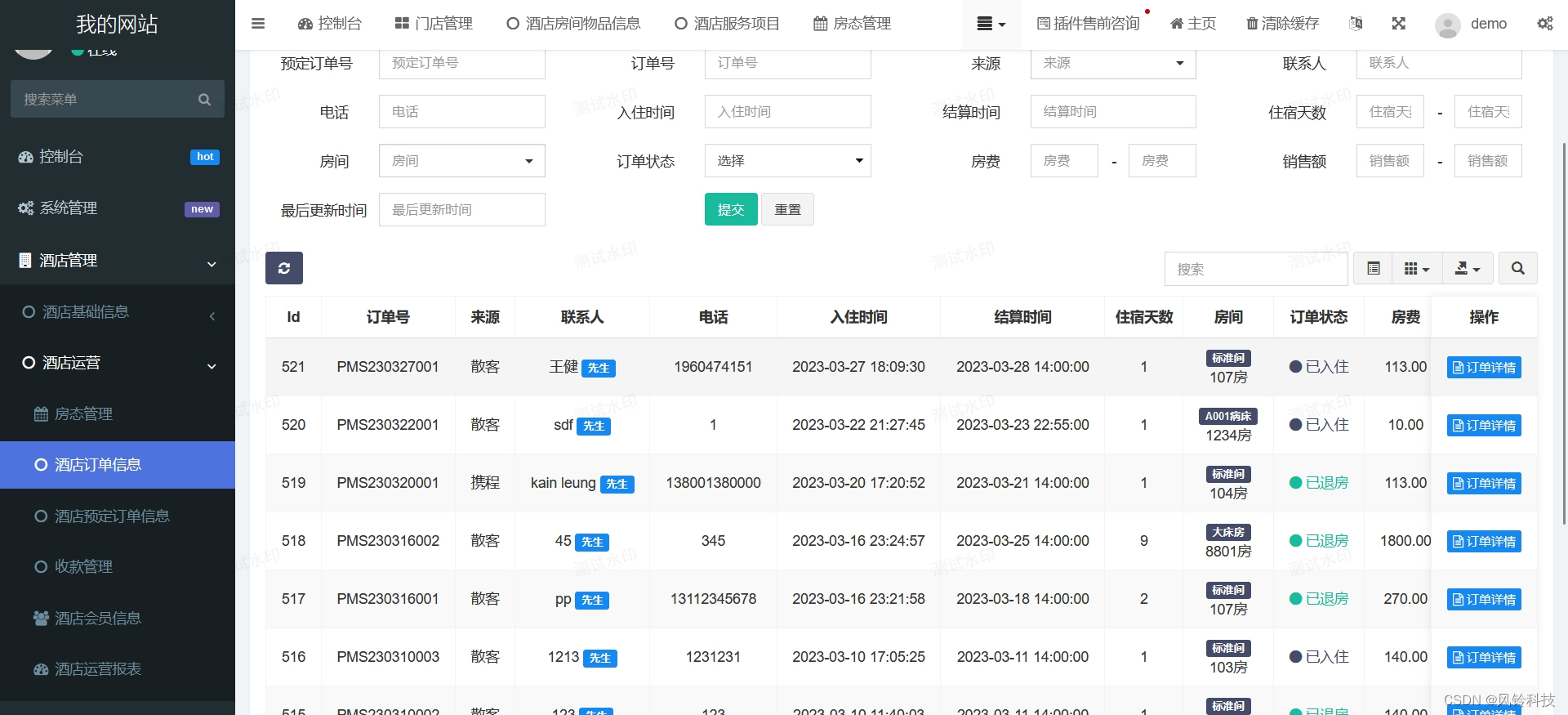Screen dimensions: 1568x715
Task: Switch to 酒店房间物品信息 top tab
Action: (x=573, y=24)
